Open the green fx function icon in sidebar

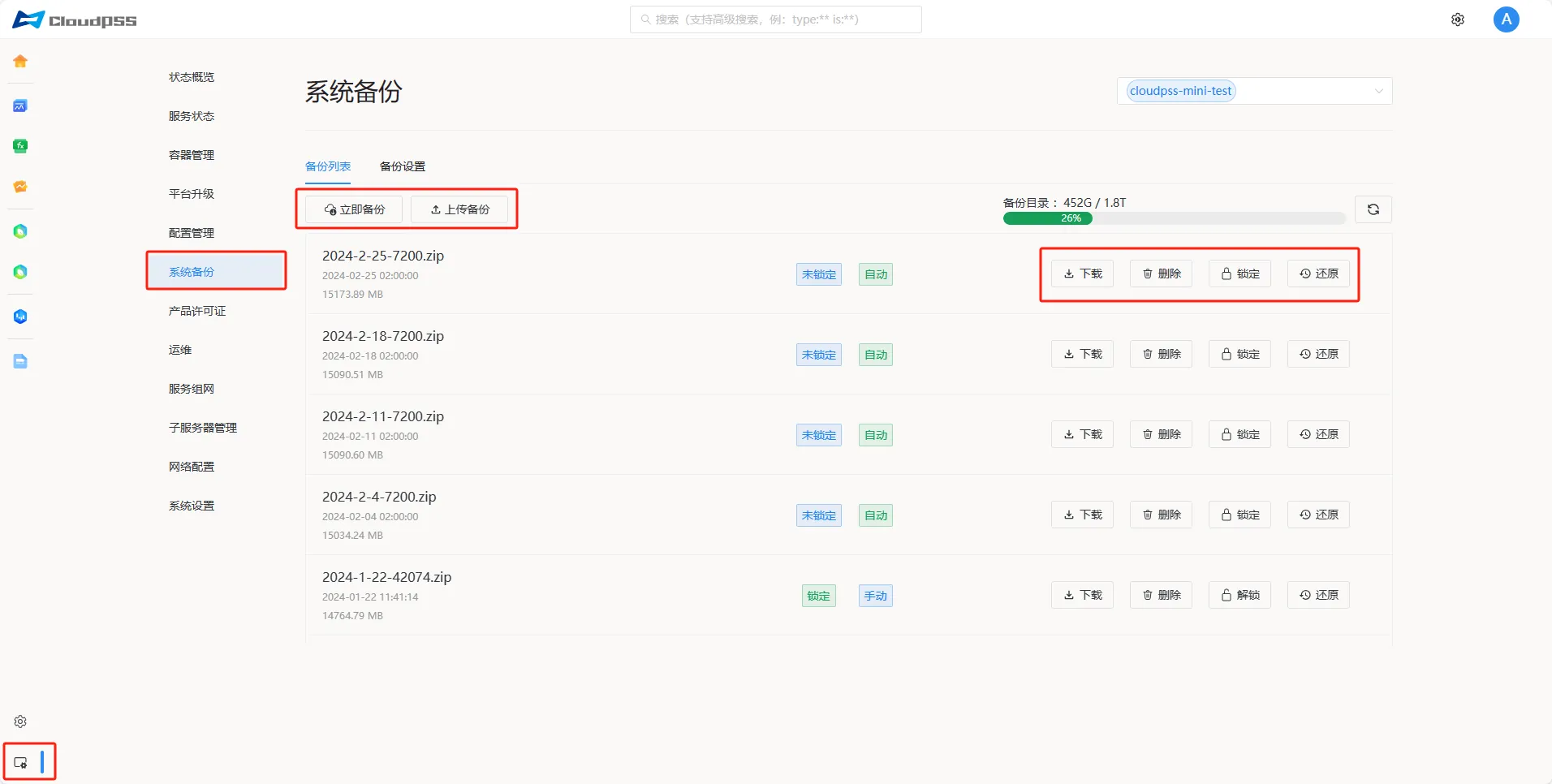pos(20,146)
